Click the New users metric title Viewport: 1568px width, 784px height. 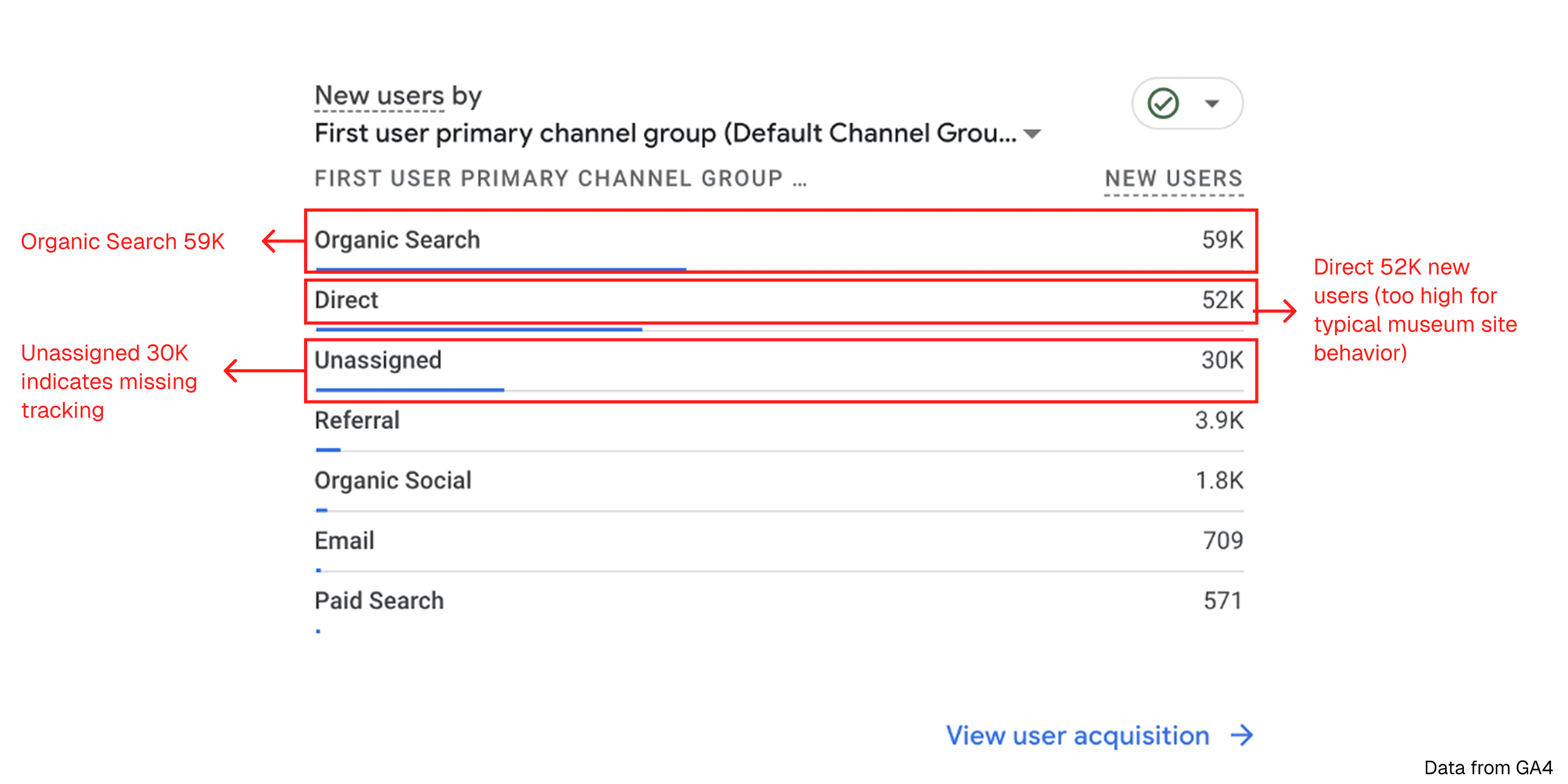coord(379,96)
